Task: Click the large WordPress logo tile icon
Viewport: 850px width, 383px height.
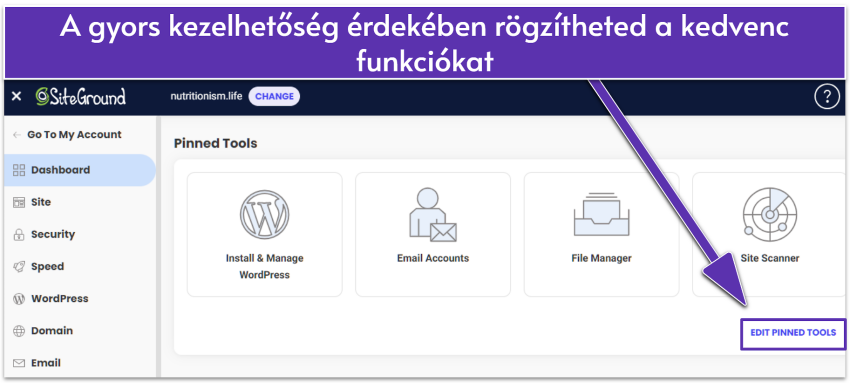Action: pyautogui.click(x=265, y=215)
